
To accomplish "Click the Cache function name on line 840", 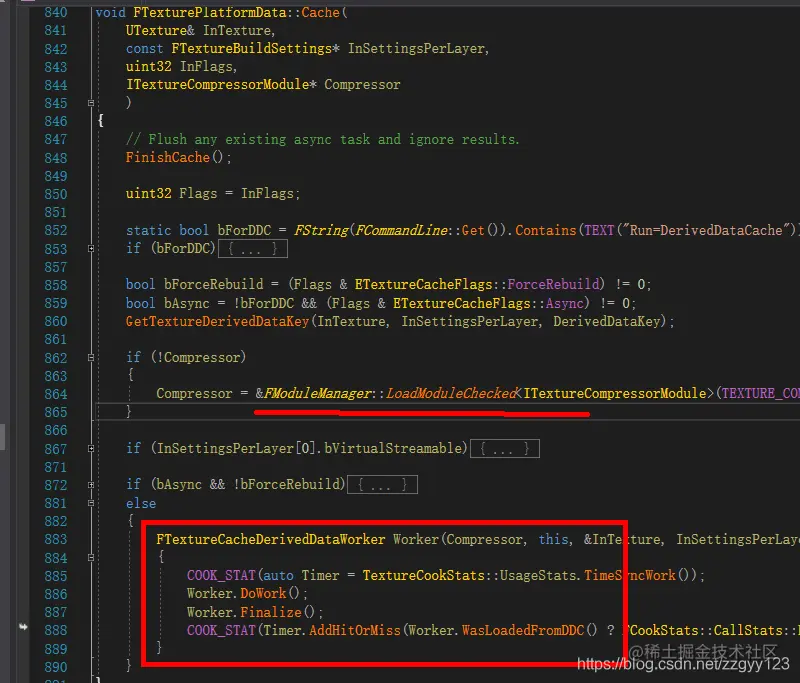I will (320, 13).
